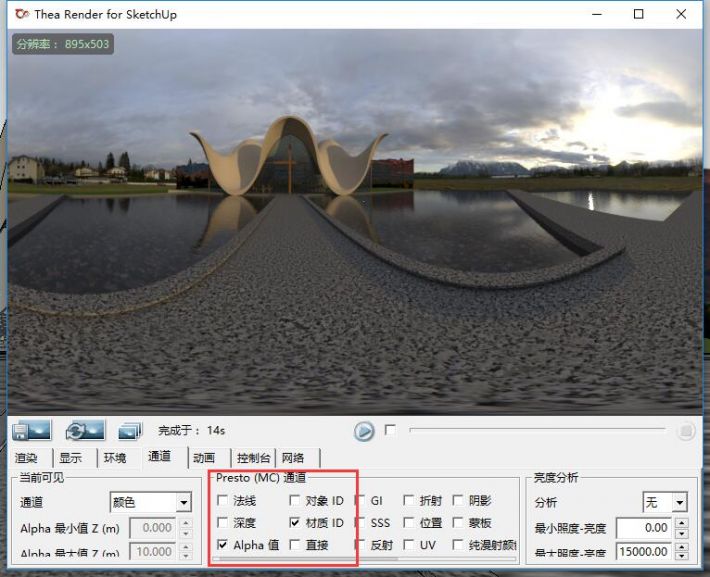This screenshot has height=577, width=710.
Task: Enable the 直接 channel checkbox
Action: pyautogui.click(x=294, y=544)
